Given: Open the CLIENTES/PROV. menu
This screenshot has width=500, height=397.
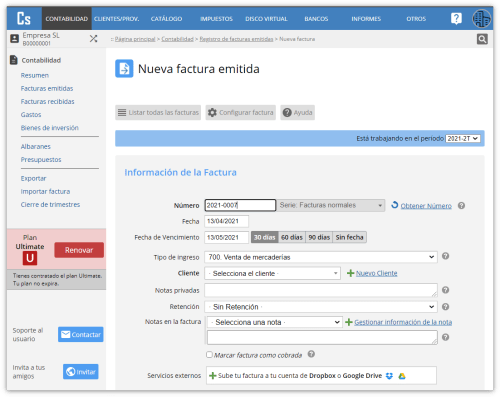Looking at the screenshot, I should (x=116, y=19).
